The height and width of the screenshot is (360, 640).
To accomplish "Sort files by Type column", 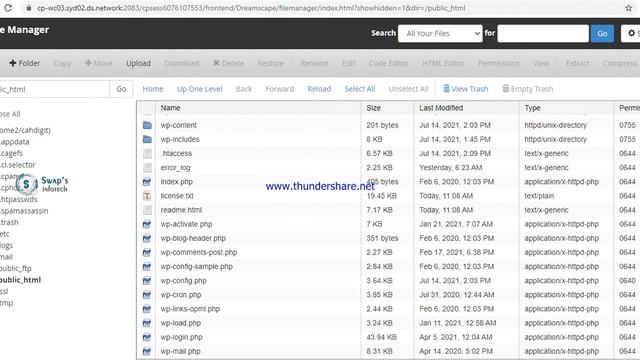I will point(532,108).
